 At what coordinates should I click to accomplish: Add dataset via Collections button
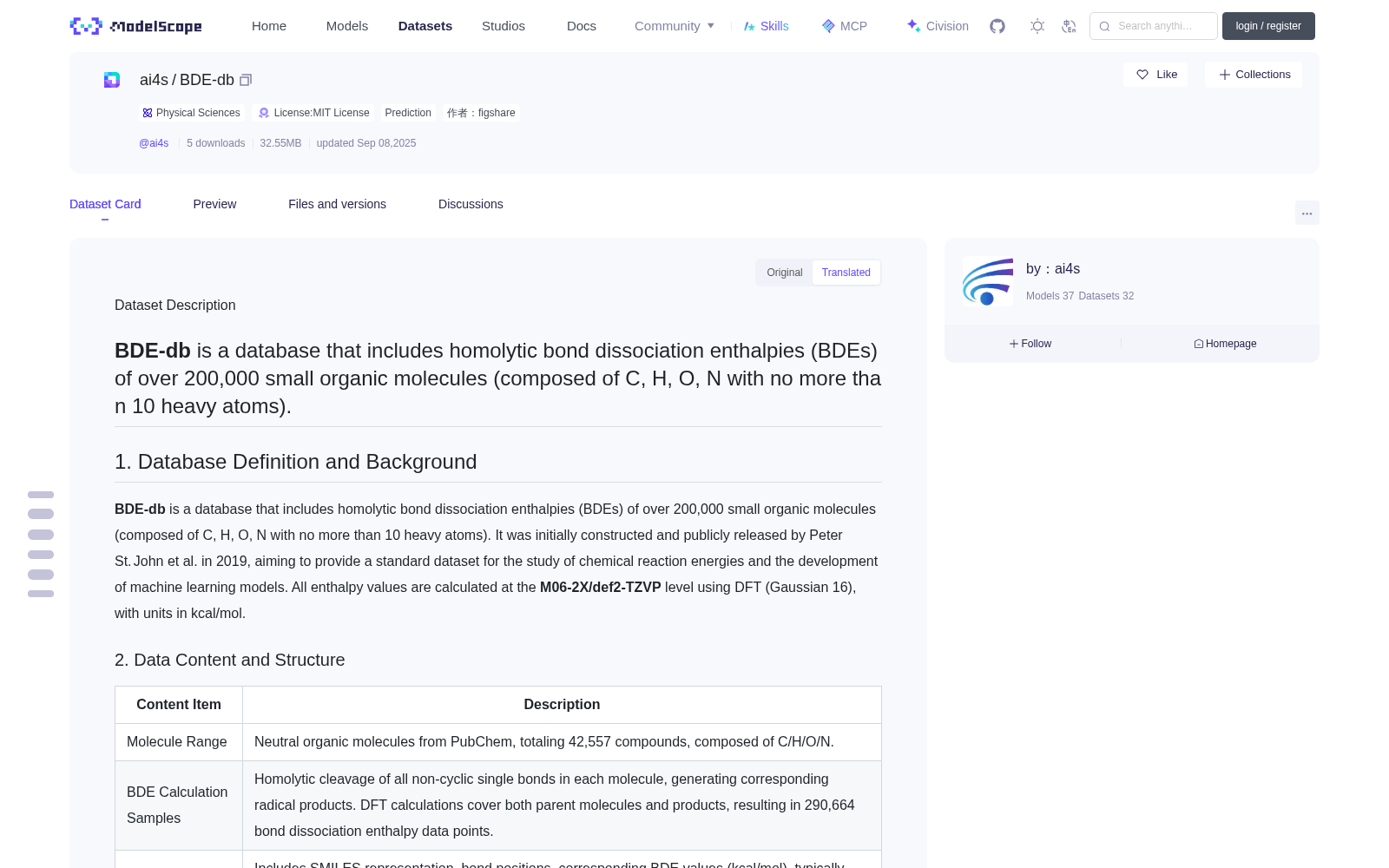[x=1254, y=75]
